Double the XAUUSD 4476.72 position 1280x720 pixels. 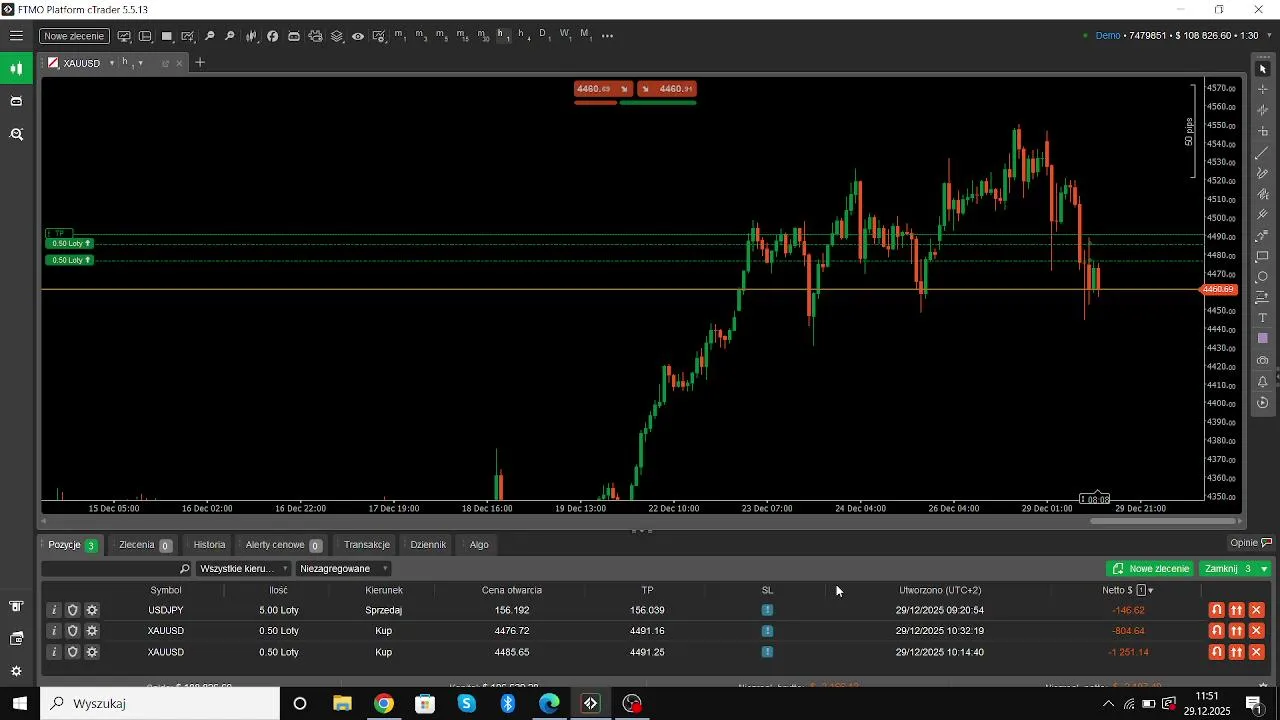pyautogui.click(x=1237, y=631)
